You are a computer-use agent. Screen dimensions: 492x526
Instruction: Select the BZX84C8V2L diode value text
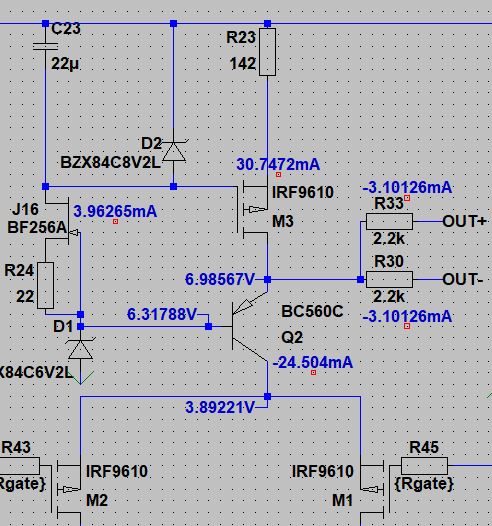110,163
